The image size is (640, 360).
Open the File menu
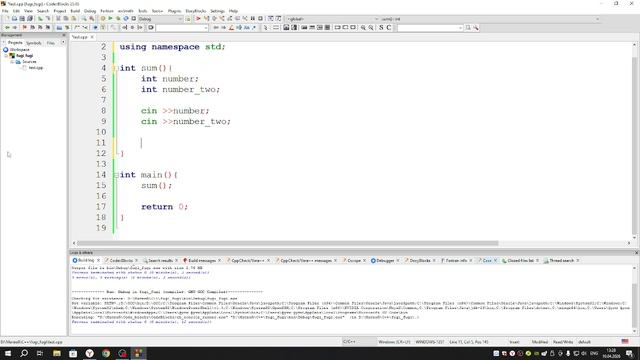[x=5, y=11]
